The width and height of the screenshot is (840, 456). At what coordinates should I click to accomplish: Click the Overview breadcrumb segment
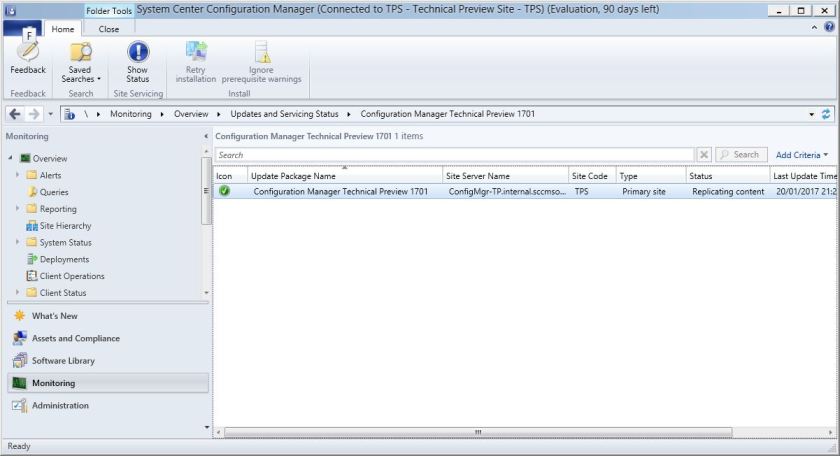[x=191, y=114]
